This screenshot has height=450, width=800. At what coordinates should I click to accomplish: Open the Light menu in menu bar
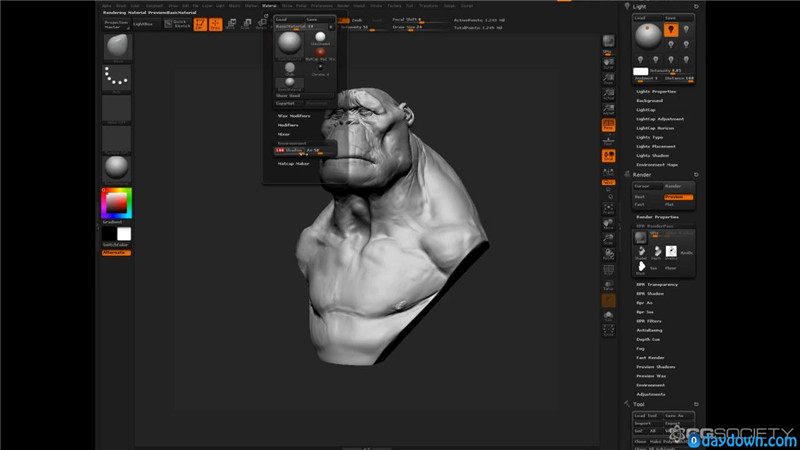coord(220,6)
